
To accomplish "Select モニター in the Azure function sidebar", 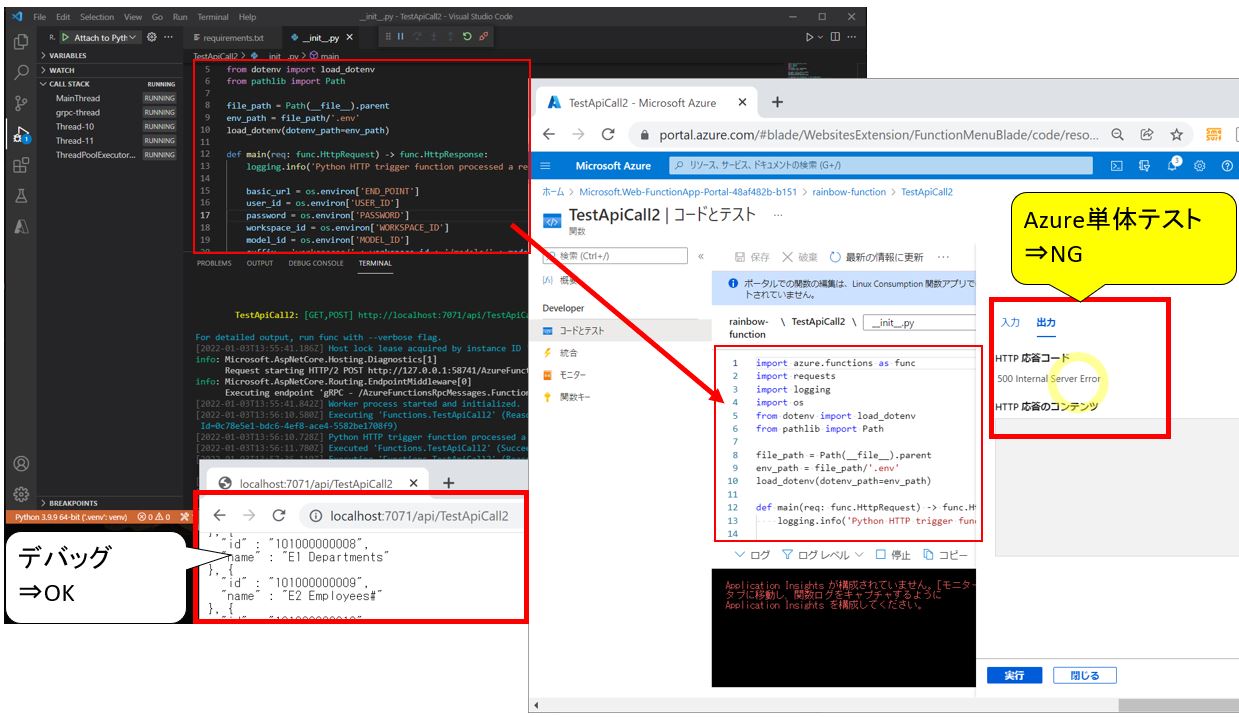I will [x=570, y=374].
